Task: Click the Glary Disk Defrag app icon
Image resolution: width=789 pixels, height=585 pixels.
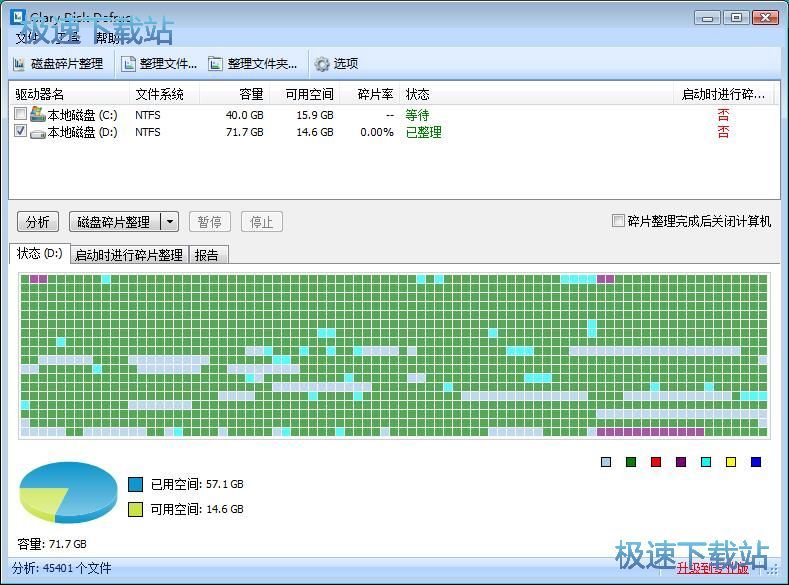Action: 18,17
